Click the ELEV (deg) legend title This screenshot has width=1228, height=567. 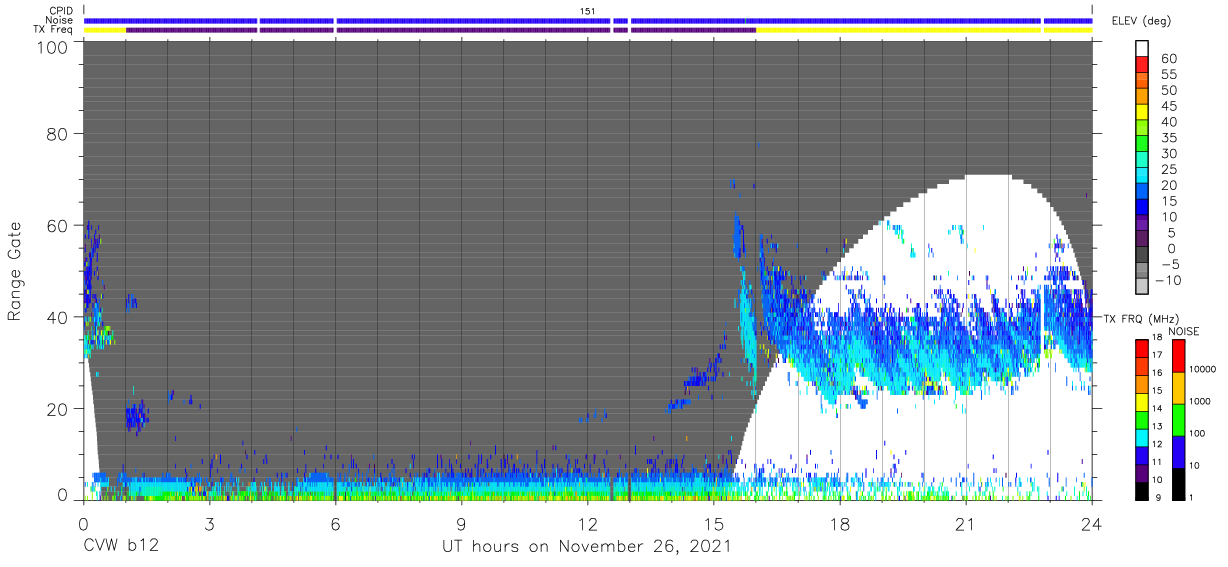(x=1142, y=21)
